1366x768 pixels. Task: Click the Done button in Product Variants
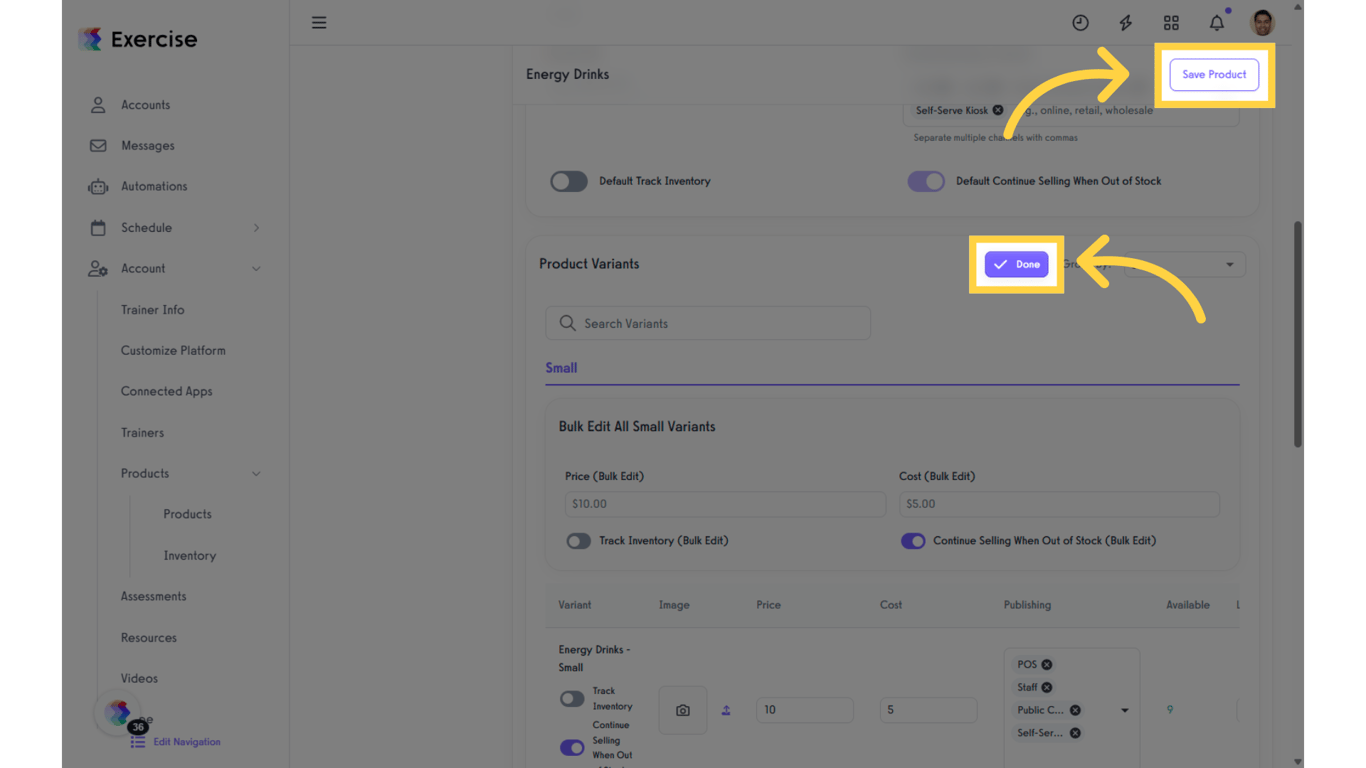coord(1016,264)
